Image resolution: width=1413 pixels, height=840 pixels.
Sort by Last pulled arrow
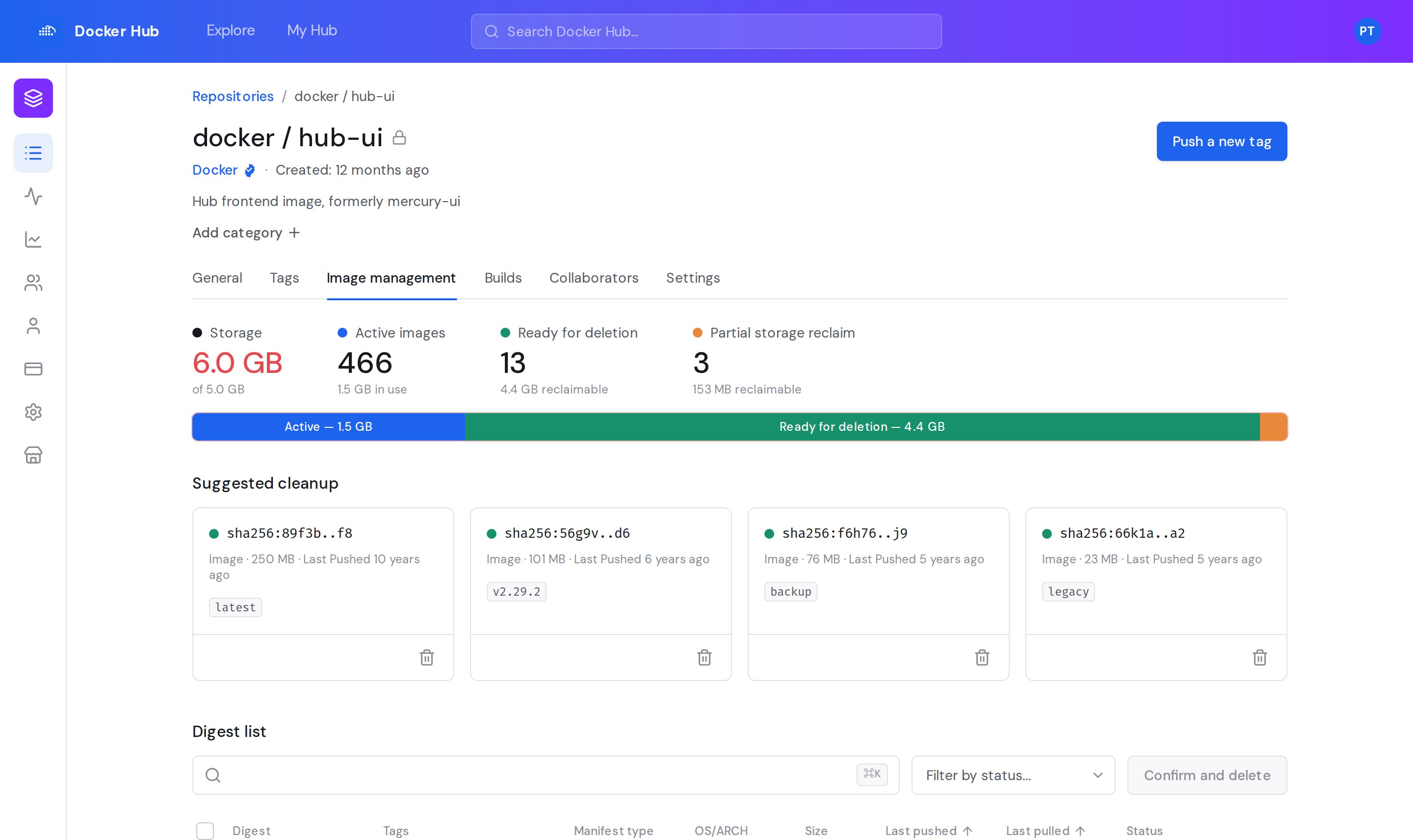(1080, 830)
